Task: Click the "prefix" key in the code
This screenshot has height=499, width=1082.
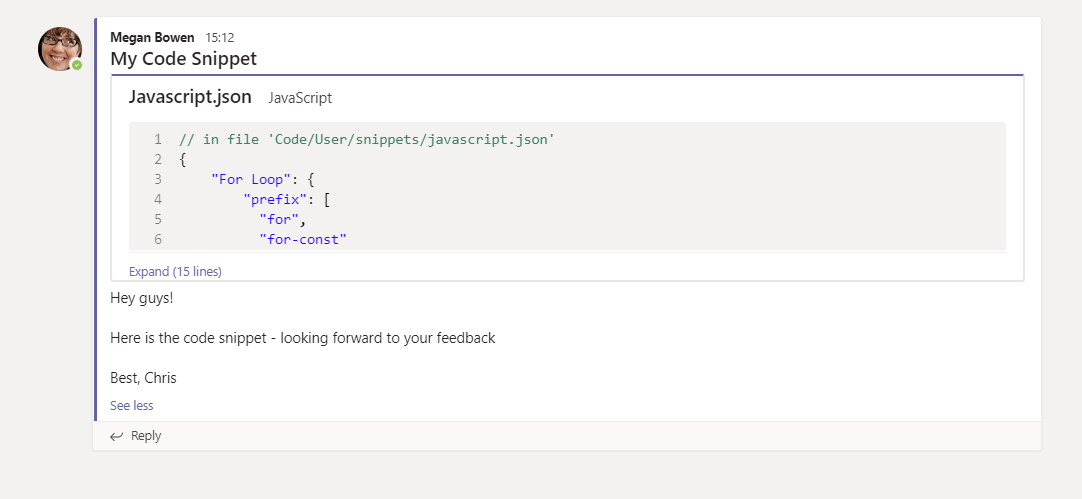Action: point(275,199)
